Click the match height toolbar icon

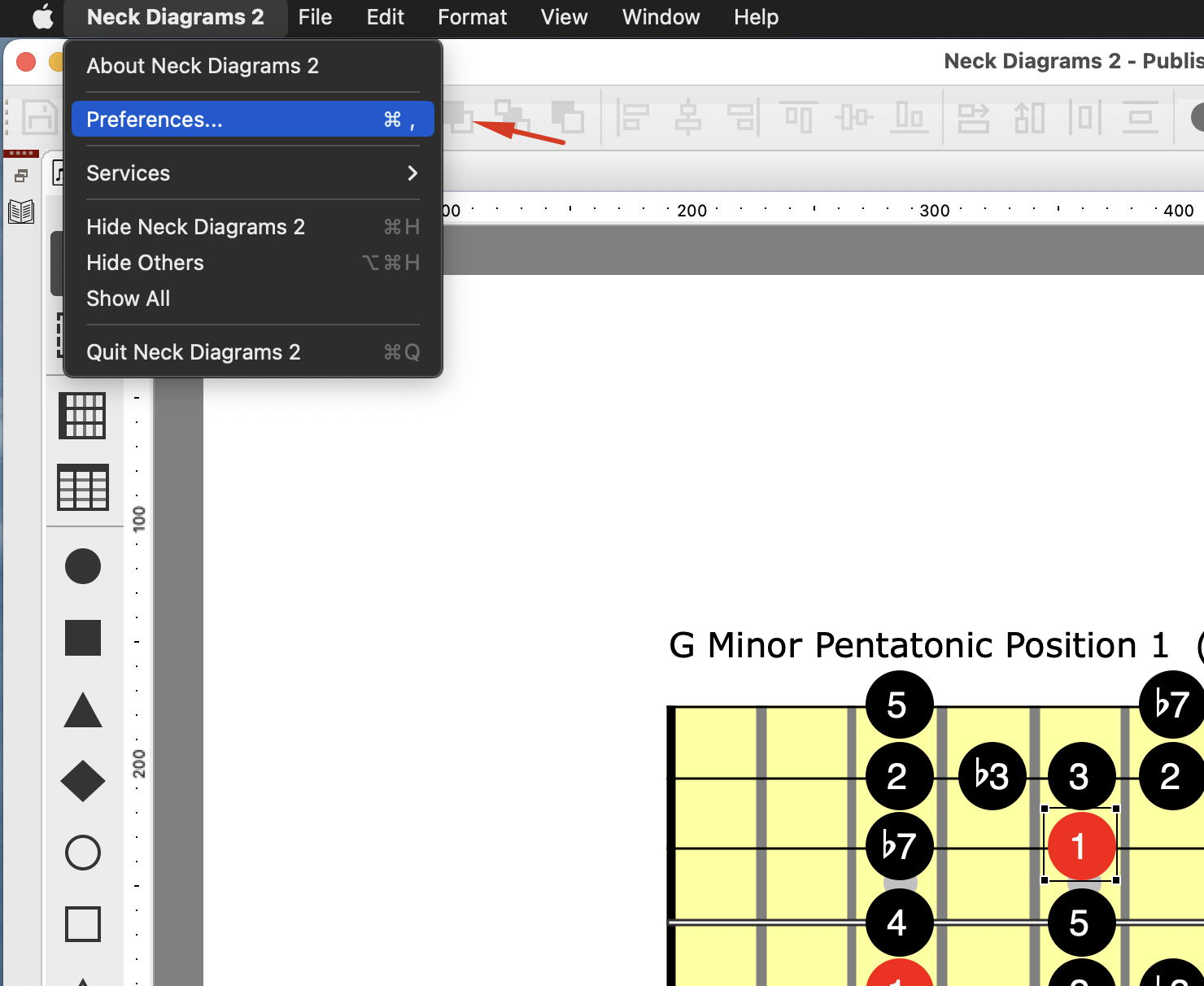[x=1030, y=117]
